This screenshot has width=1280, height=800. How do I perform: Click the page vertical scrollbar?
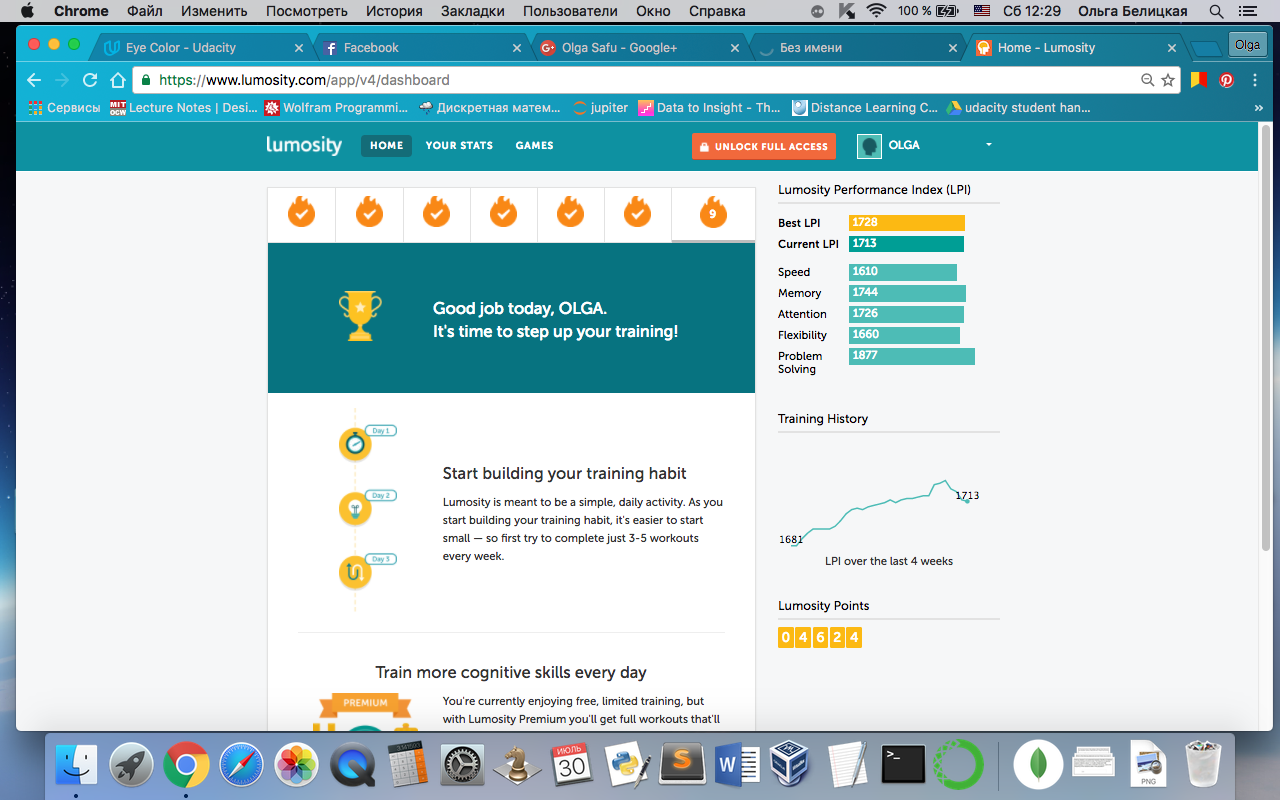point(1265,338)
